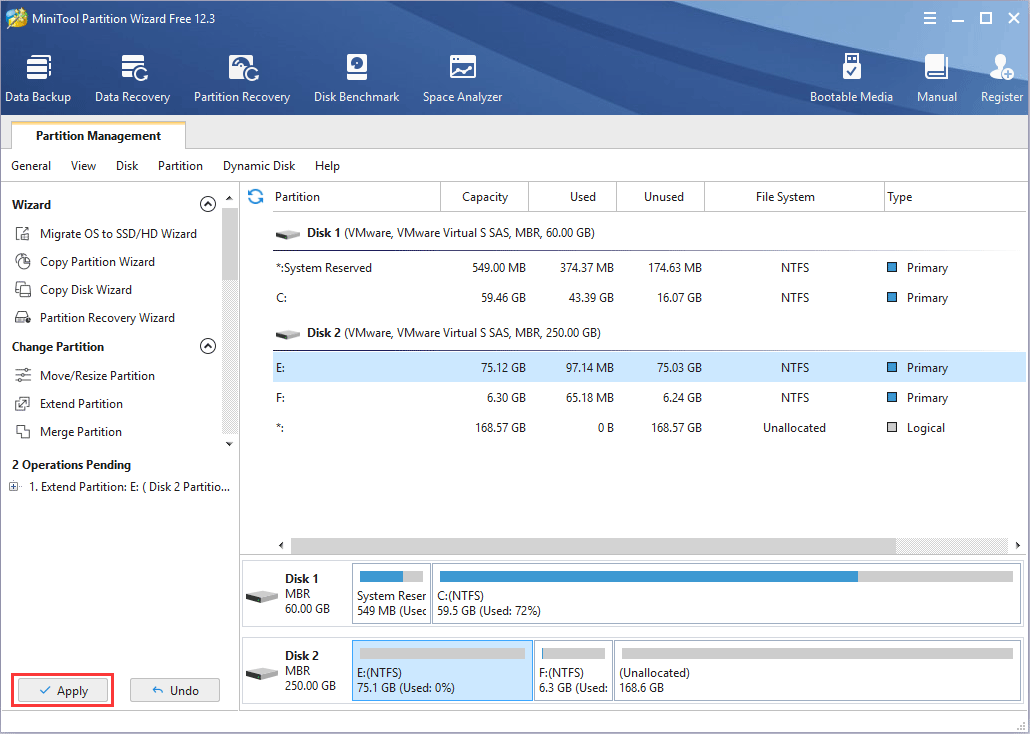Click the Undo button
The height and width of the screenshot is (734, 1030).
174,690
